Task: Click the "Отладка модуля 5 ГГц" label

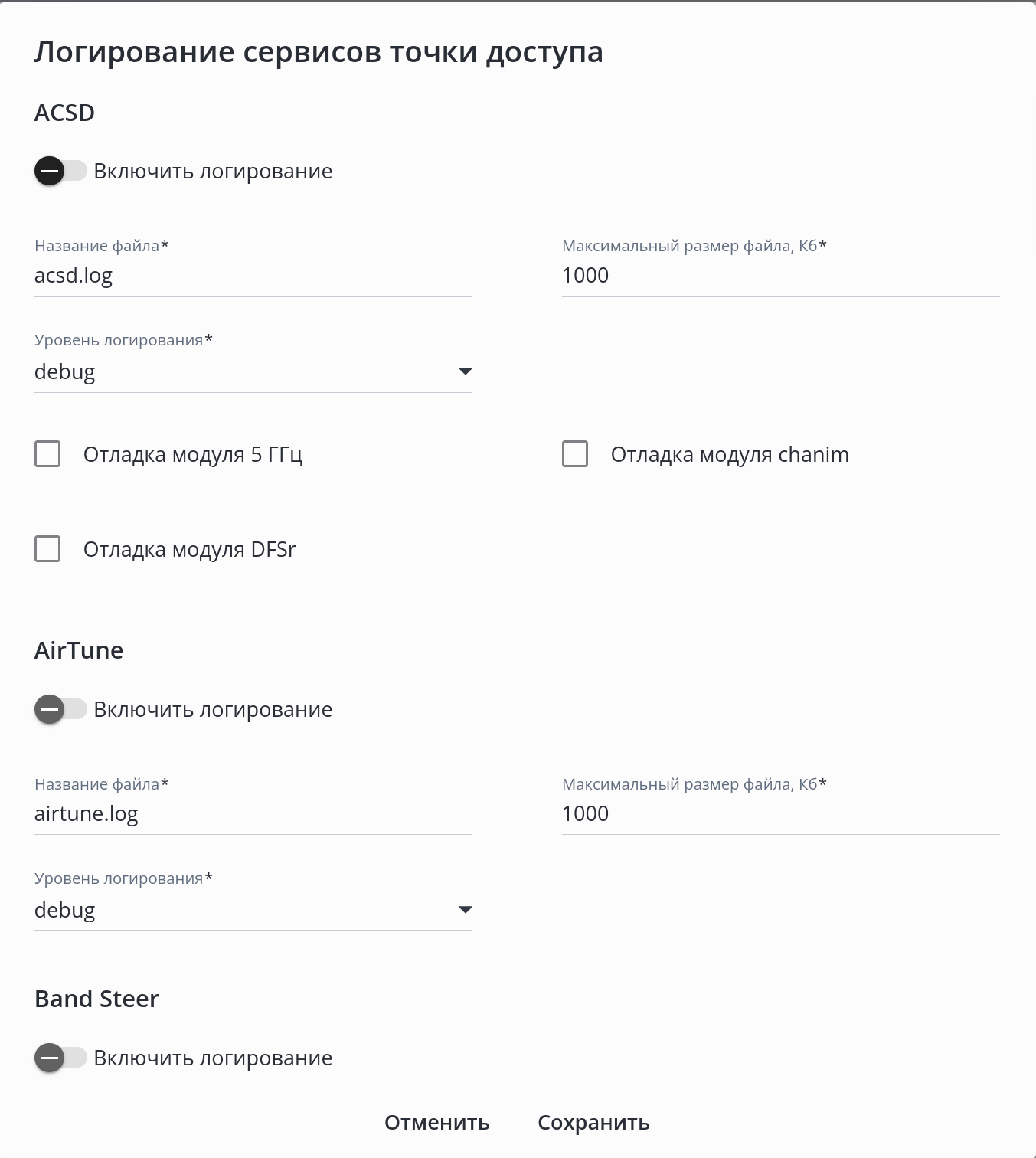Action: coord(193,455)
